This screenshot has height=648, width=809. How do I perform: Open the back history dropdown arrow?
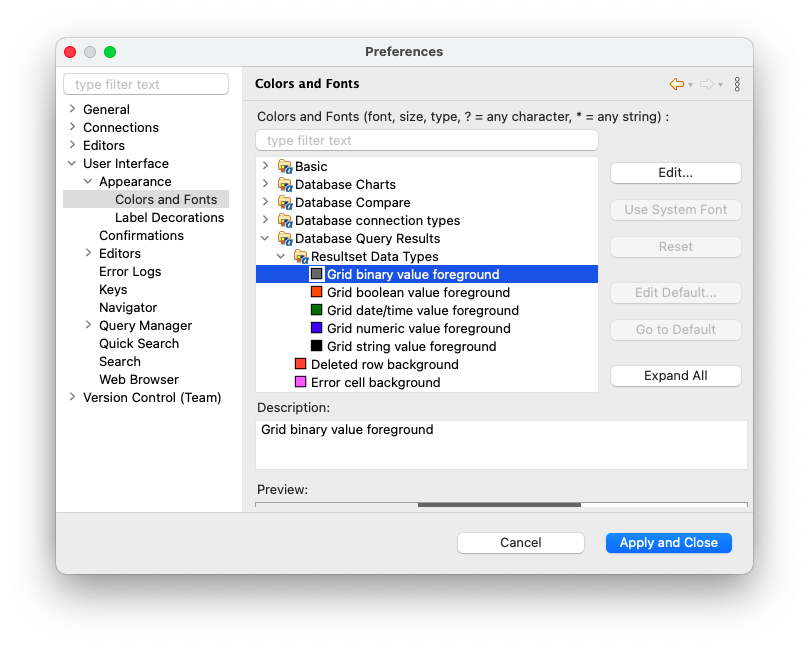pos(690,85)
